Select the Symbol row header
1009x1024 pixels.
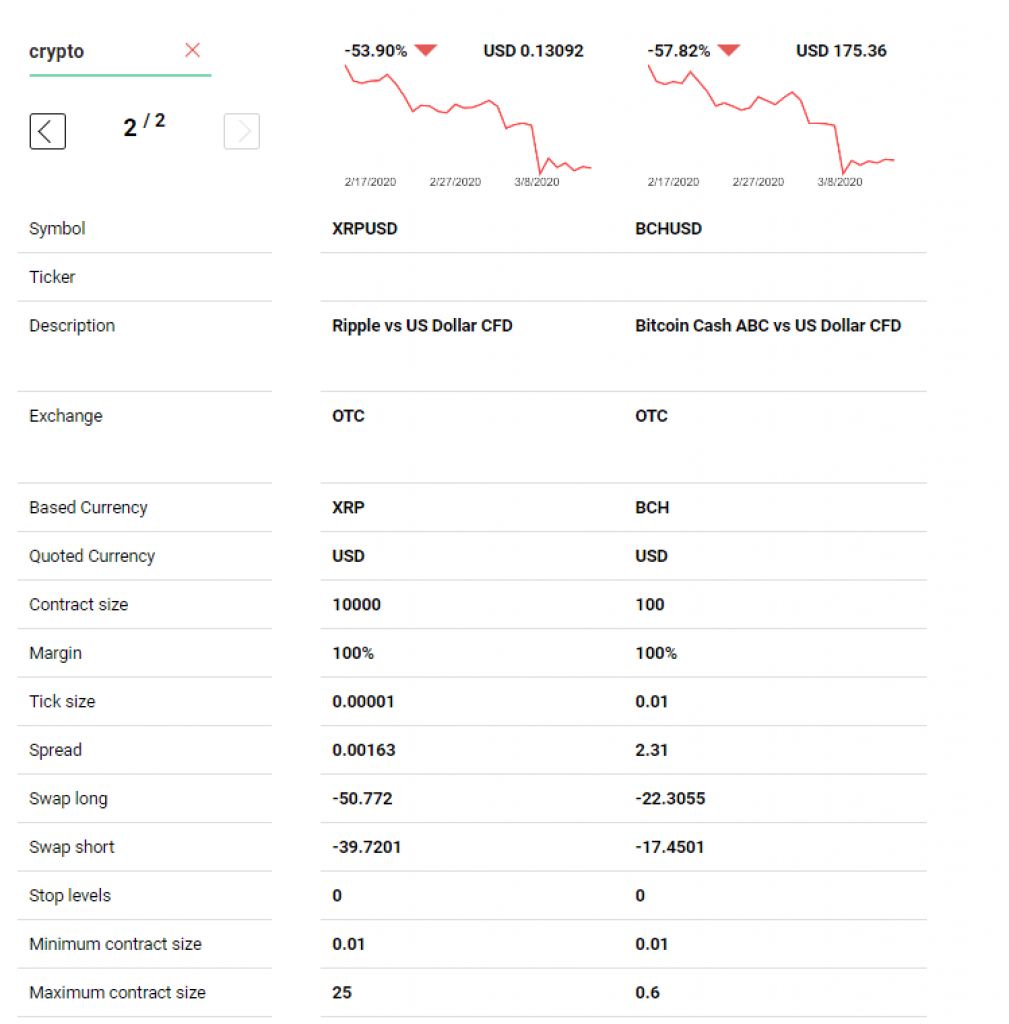(x=56, y=228)
